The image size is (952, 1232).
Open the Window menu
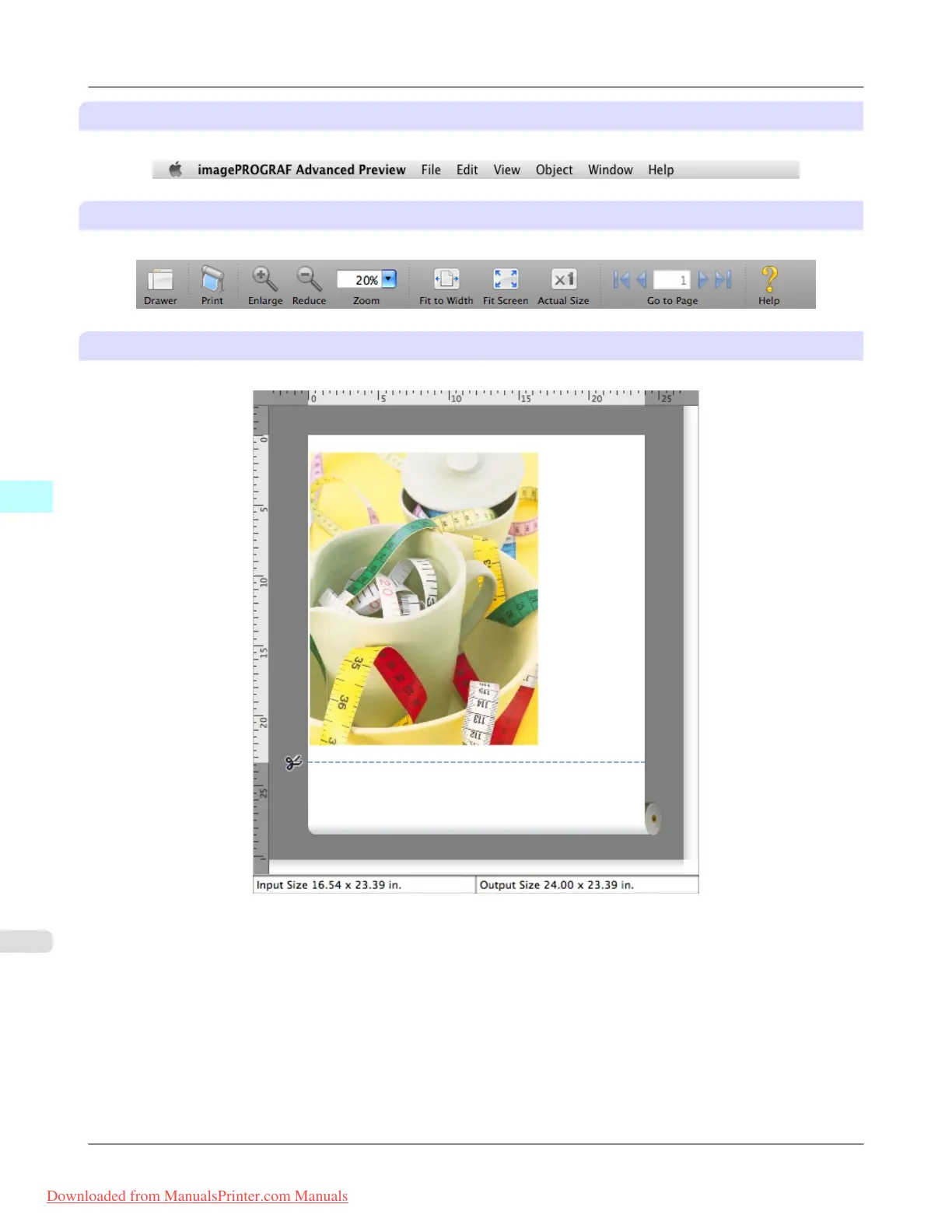610,170
